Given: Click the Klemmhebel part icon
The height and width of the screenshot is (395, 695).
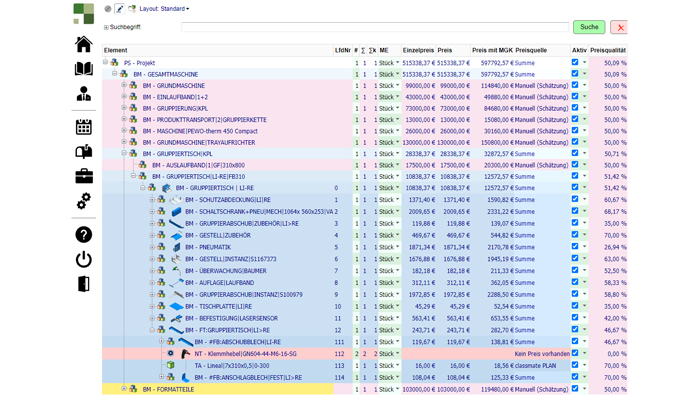Looking at the screenshot, I should (185, 354).
